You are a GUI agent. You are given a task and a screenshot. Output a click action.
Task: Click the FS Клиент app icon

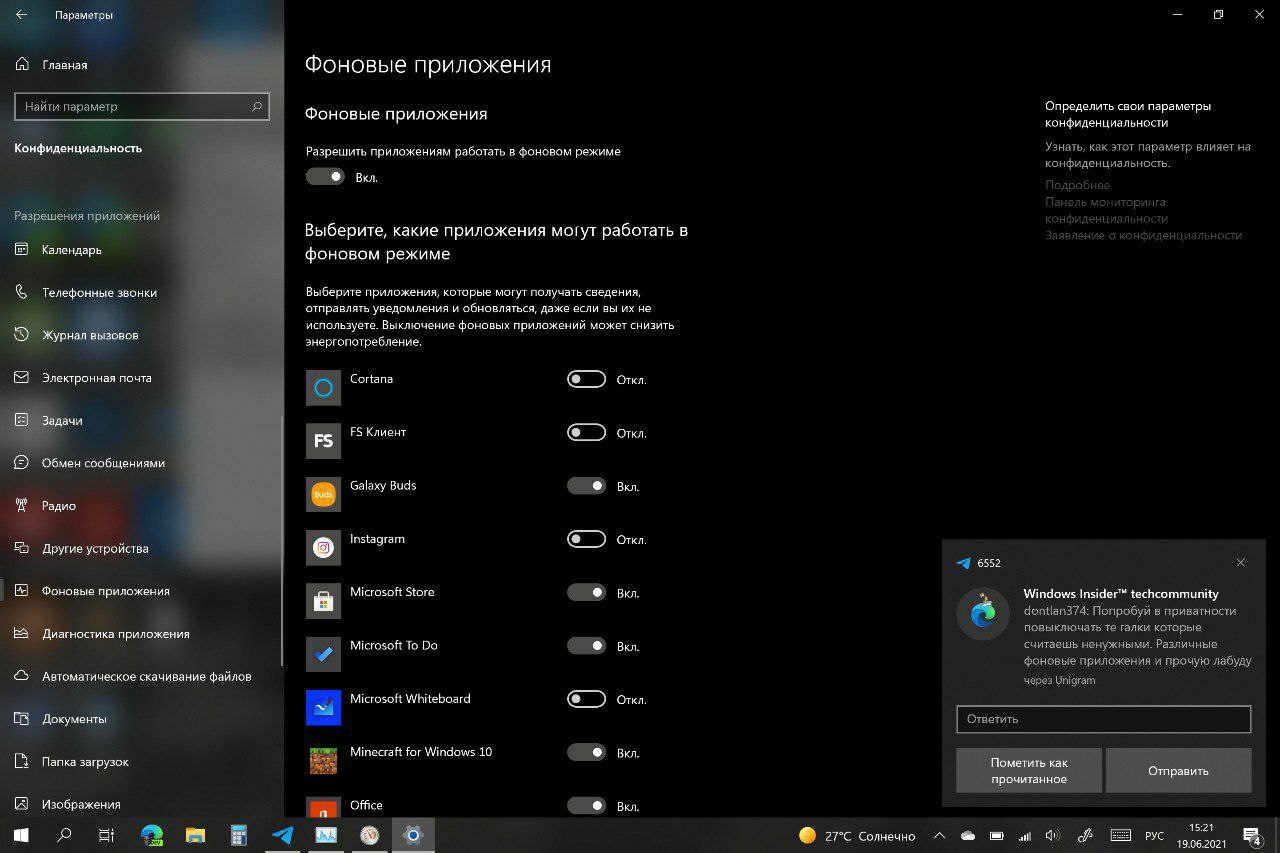pyautogui.click(x=323, y=441)
